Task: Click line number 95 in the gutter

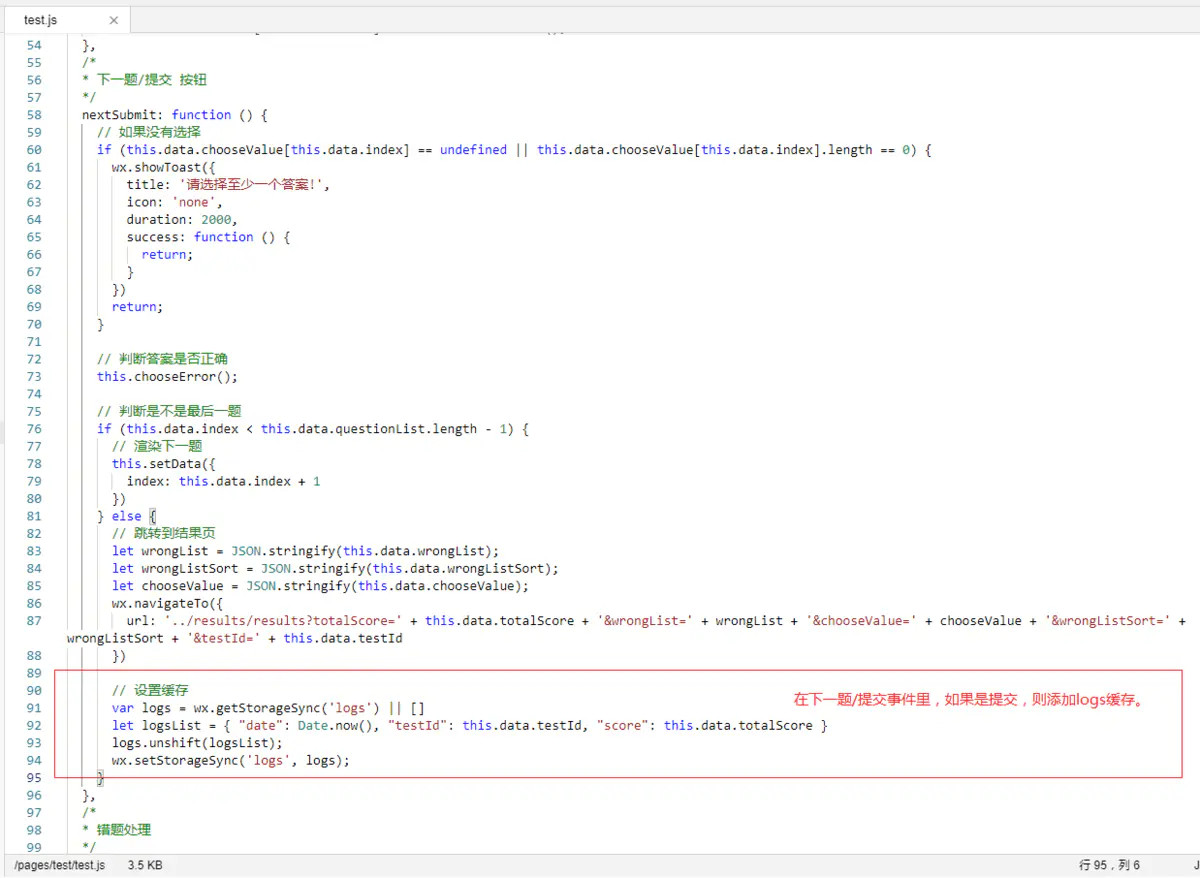Action: [33, 778]
